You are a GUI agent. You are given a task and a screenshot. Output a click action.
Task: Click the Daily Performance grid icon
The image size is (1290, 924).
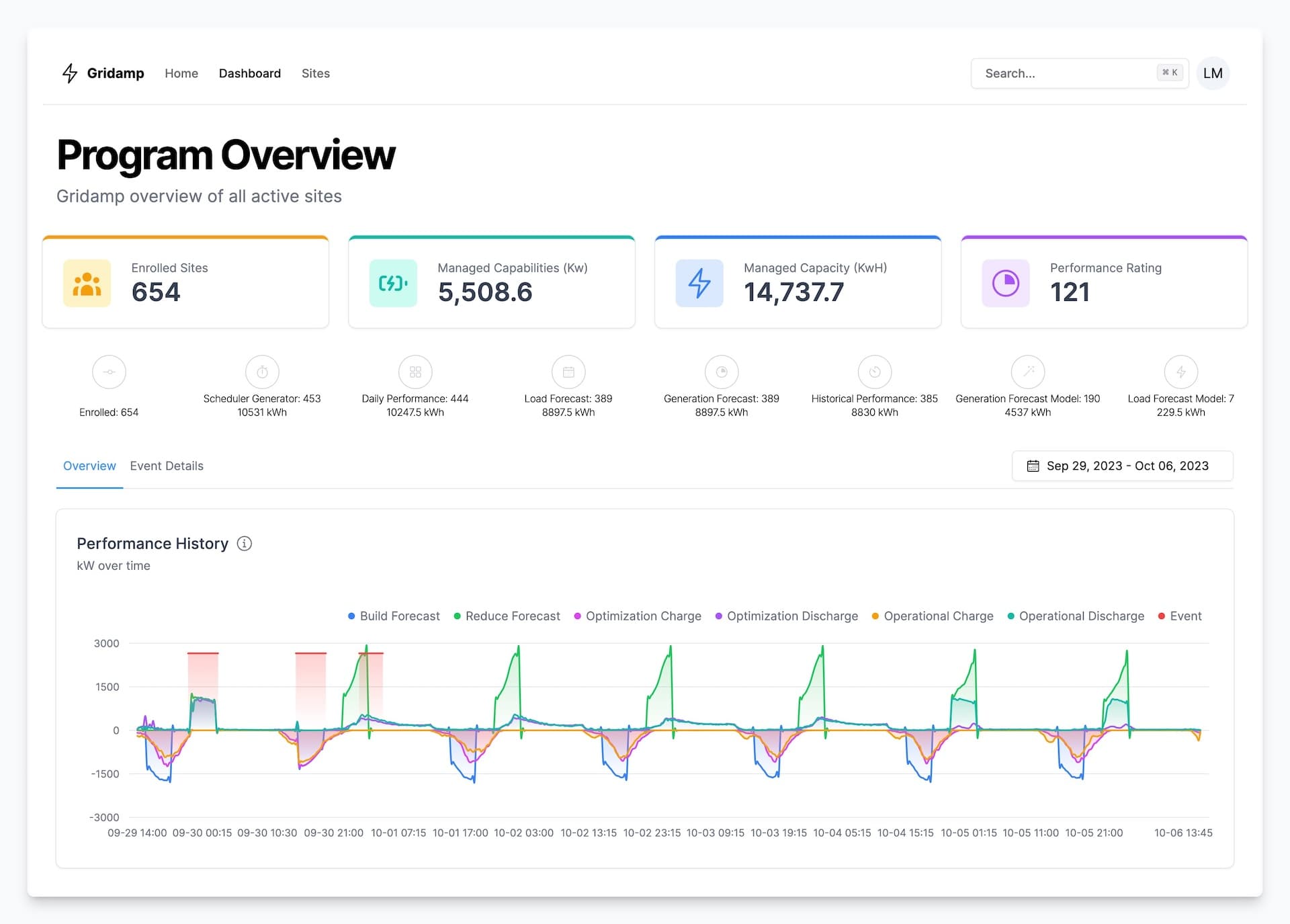(x=415, y=372)
